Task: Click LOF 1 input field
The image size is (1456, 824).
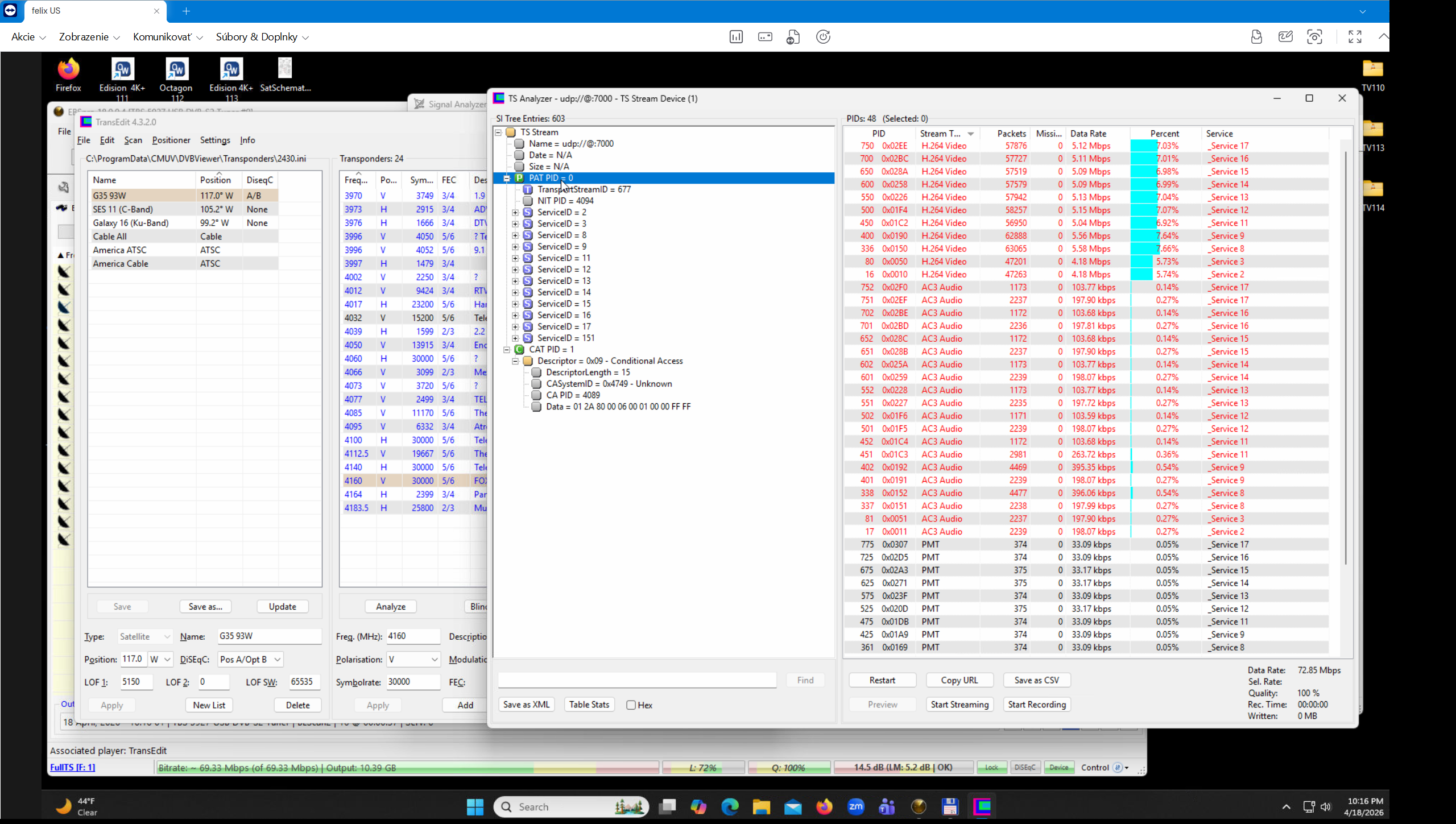Action: [x=136, y=682]
